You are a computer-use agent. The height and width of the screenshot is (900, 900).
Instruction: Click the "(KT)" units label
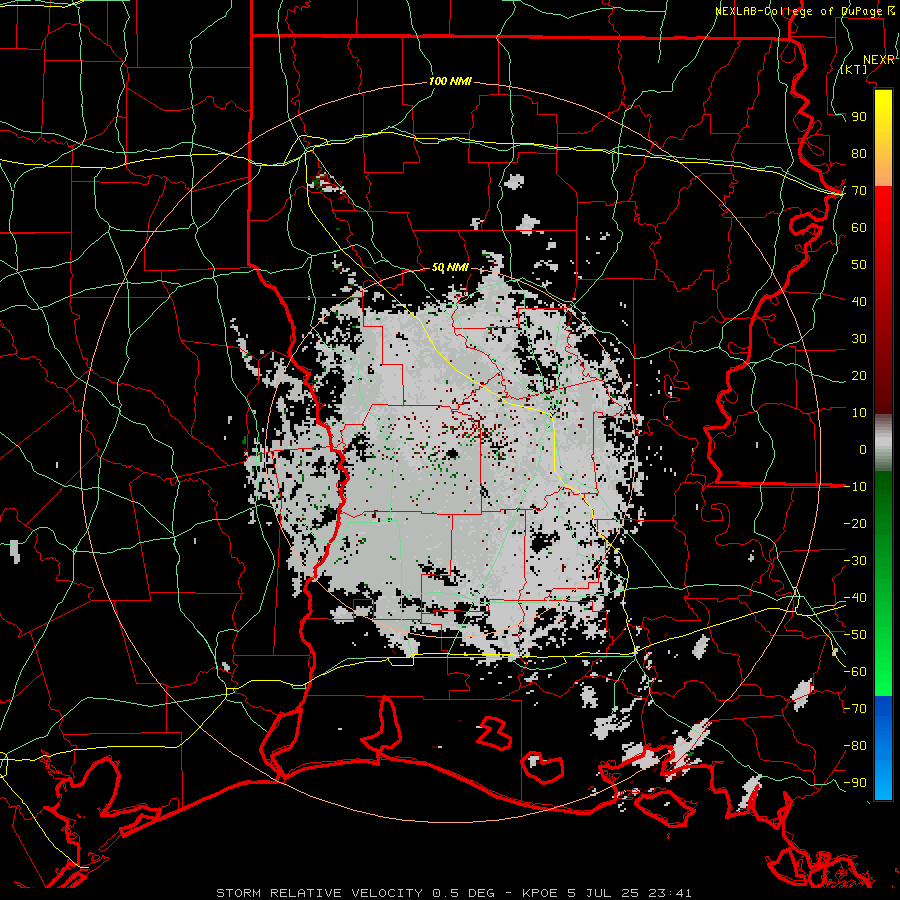854,69
